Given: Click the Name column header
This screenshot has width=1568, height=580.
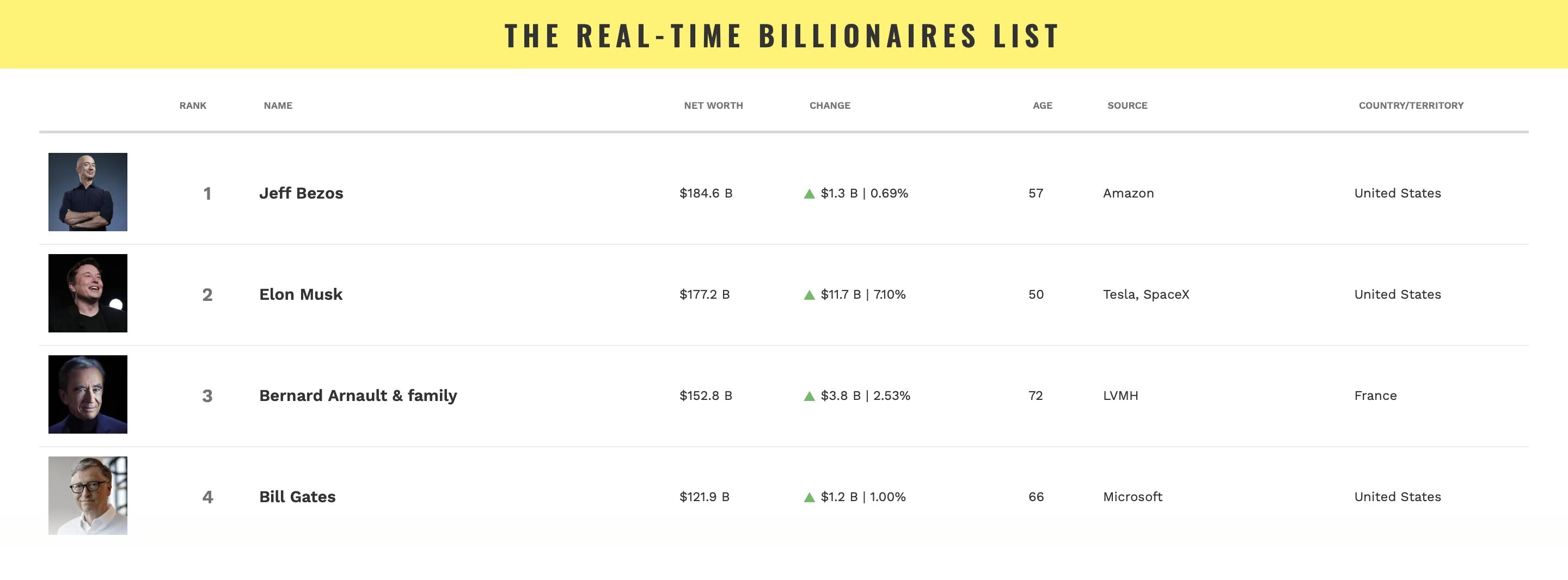Looking at the screenshot, I should point(278,106).
